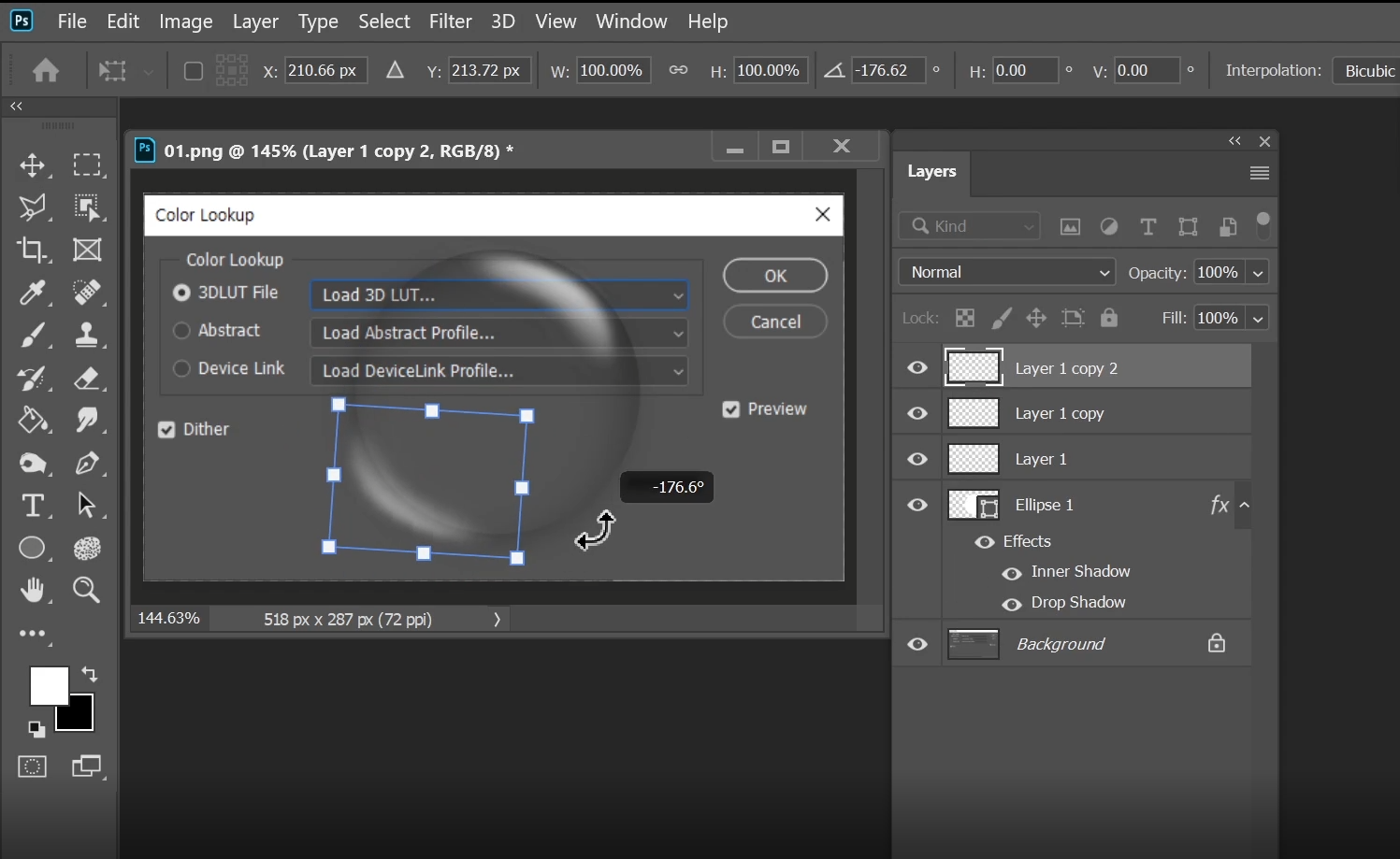Open the Bicubic interpolation dropdown
This screenshot has width=1400, height=859.
[1366, 71]
